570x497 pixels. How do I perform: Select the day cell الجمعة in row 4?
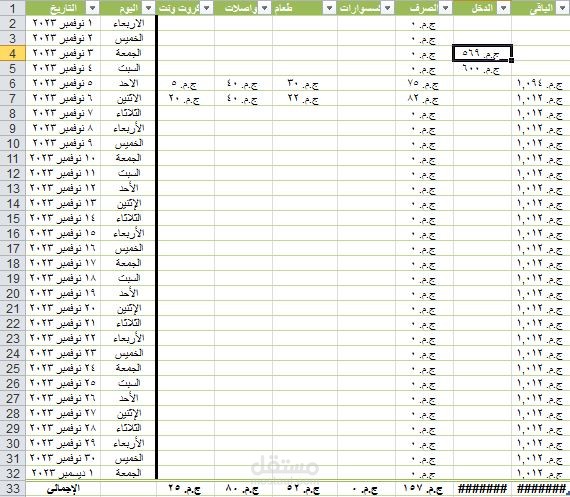[128, 53]
